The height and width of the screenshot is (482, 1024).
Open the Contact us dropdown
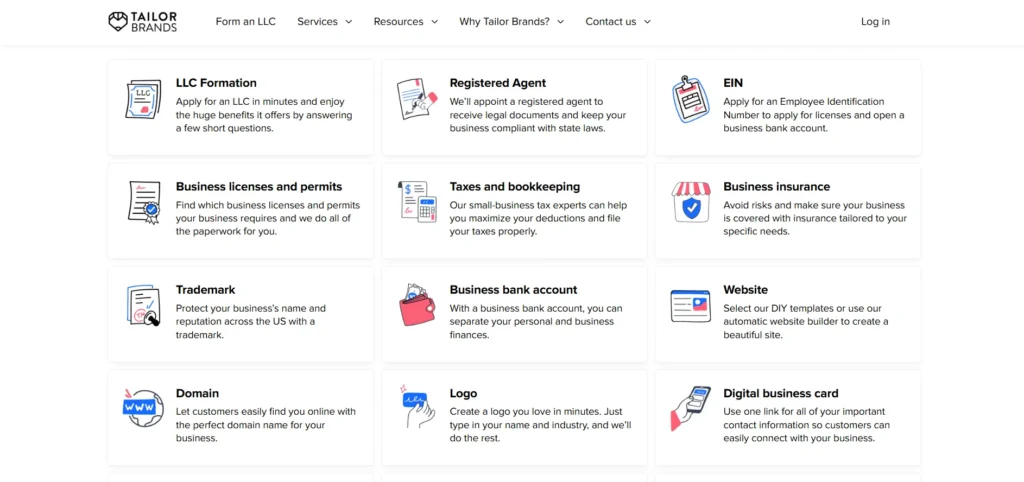pyautogui.click(x=617, y=21)
